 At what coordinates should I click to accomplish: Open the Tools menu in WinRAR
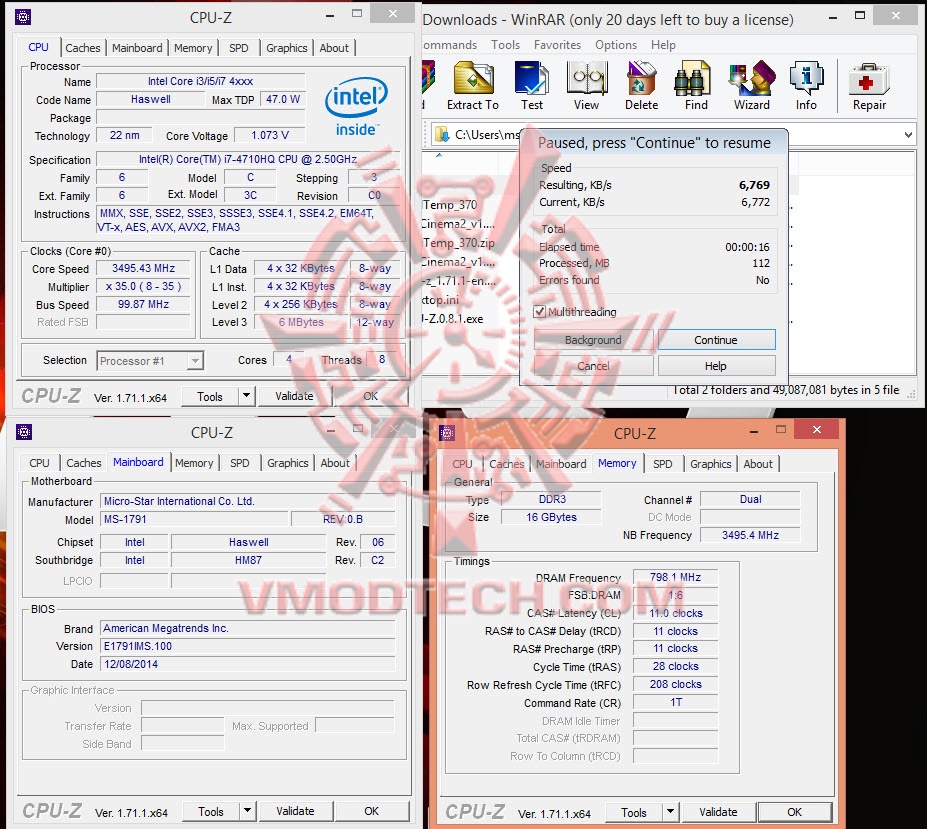[505, 45]
